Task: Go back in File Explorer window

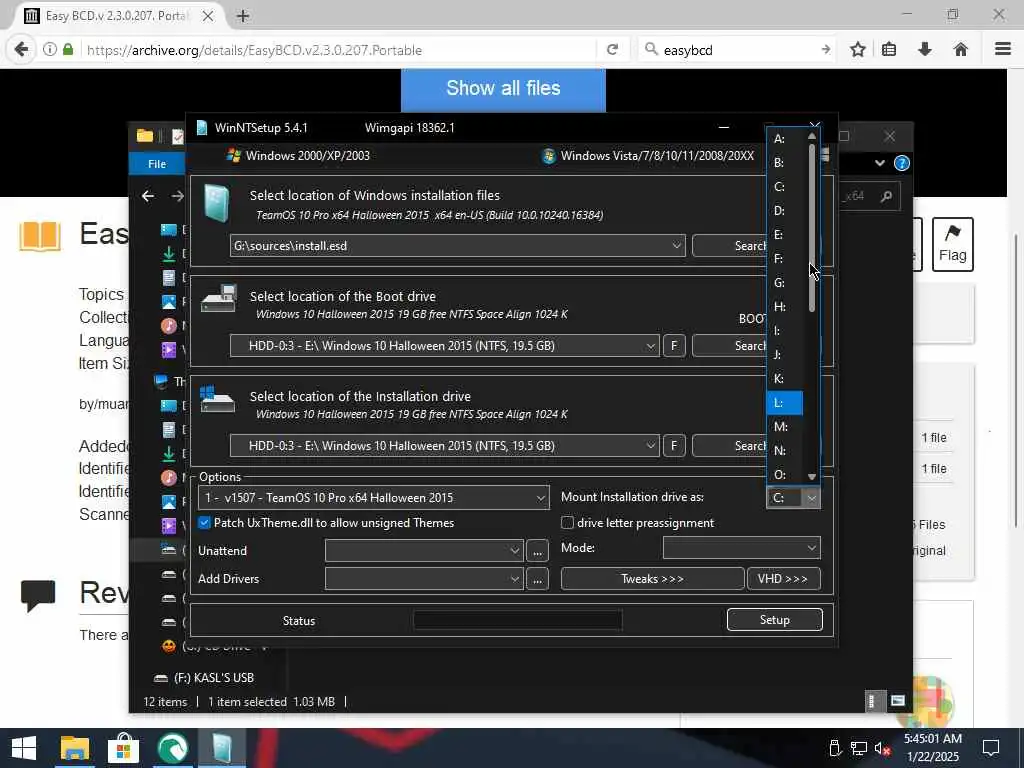Action: point(148,196)
